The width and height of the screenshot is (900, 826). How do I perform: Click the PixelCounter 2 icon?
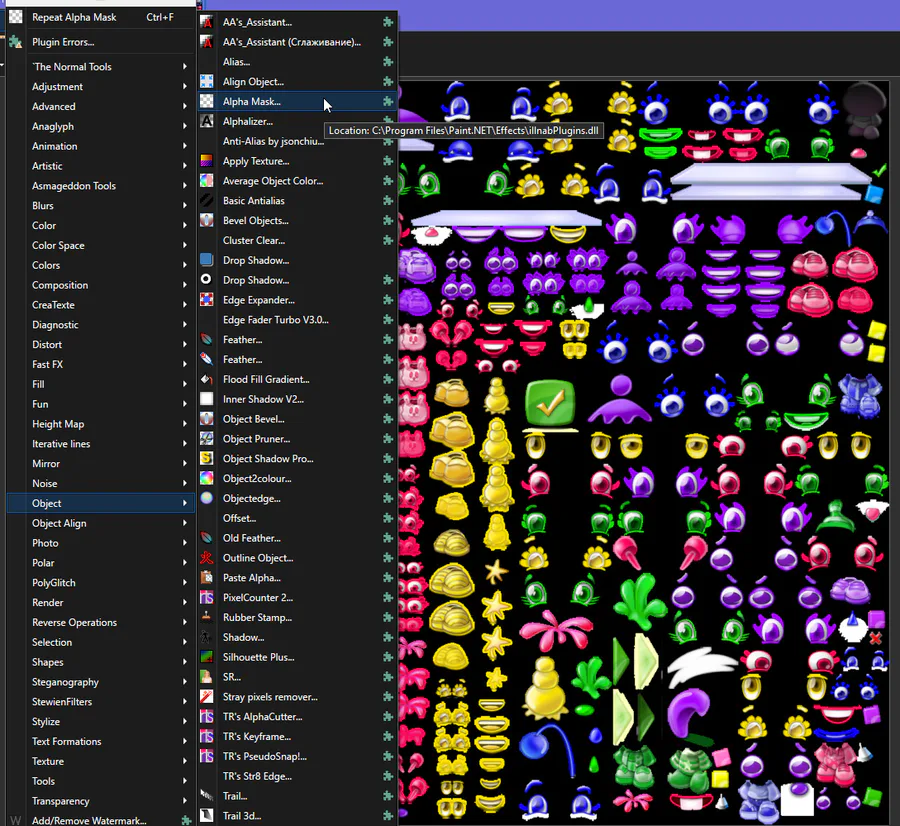[207, 598]
